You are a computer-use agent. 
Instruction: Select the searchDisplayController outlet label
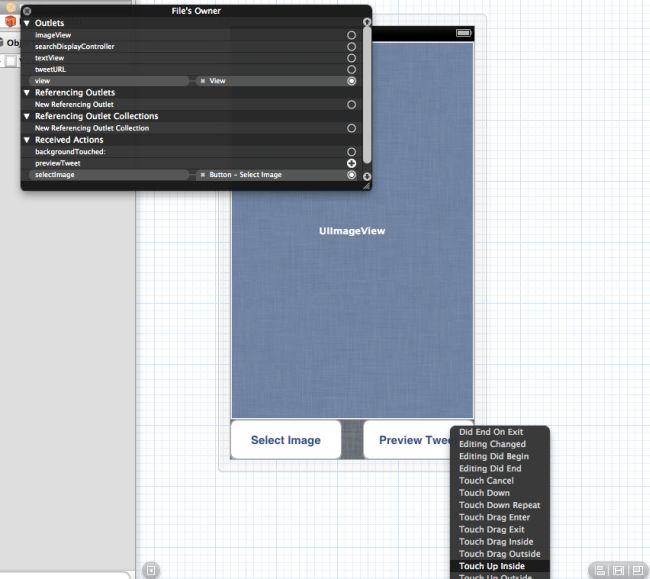click(75, 46)
